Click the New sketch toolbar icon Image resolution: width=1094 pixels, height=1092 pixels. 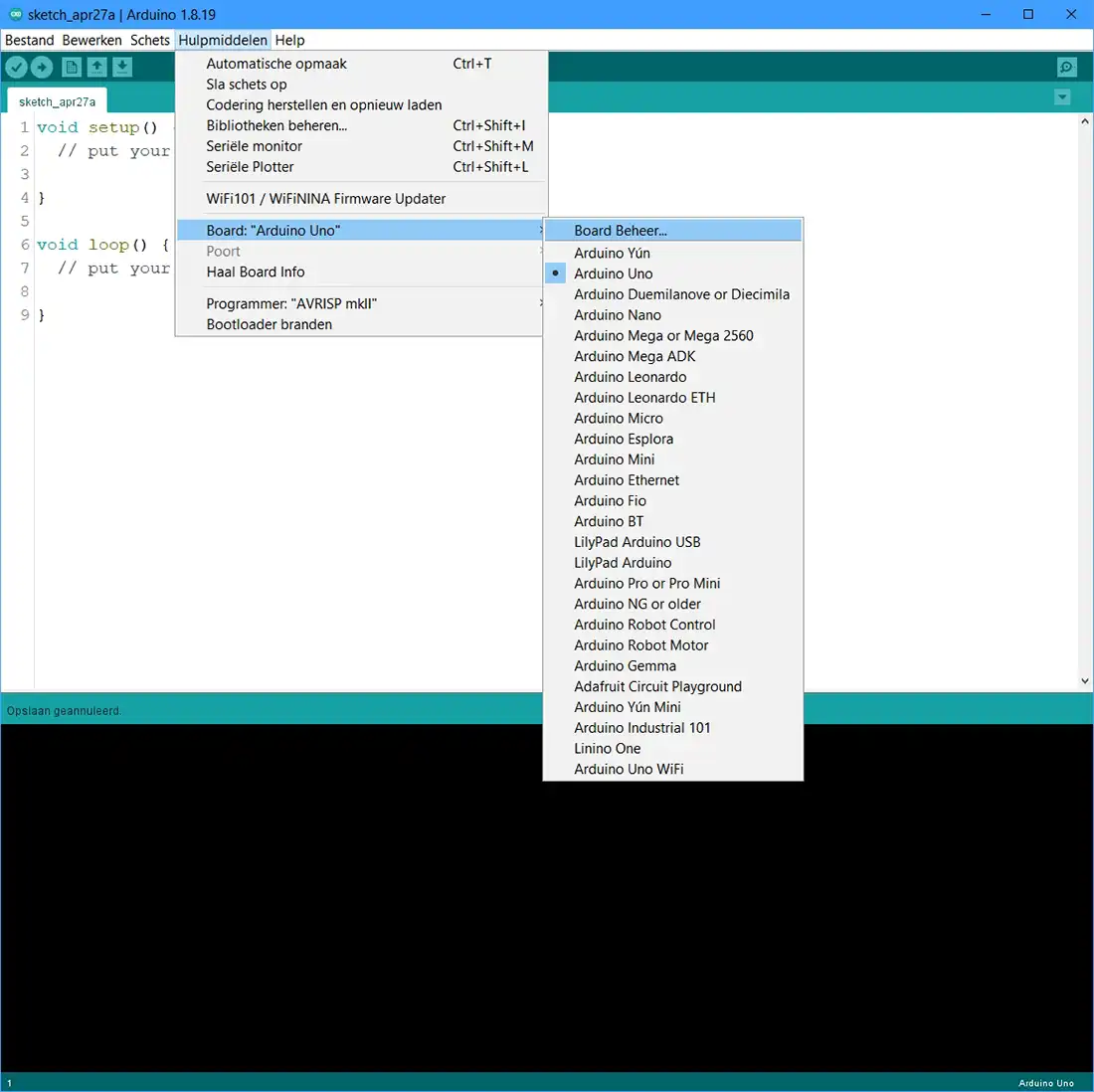72,67
